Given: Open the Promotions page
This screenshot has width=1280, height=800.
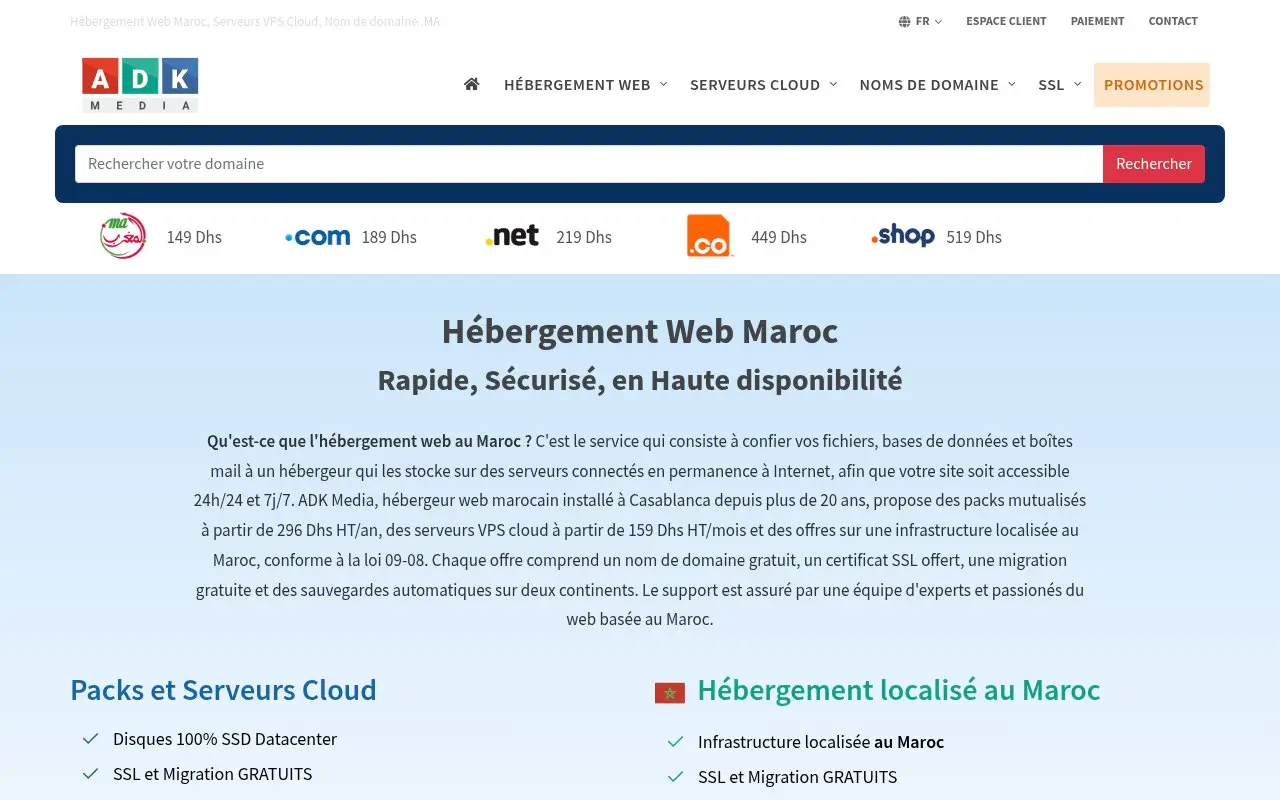Looking at the screenshot, I should coord(1152,85).
